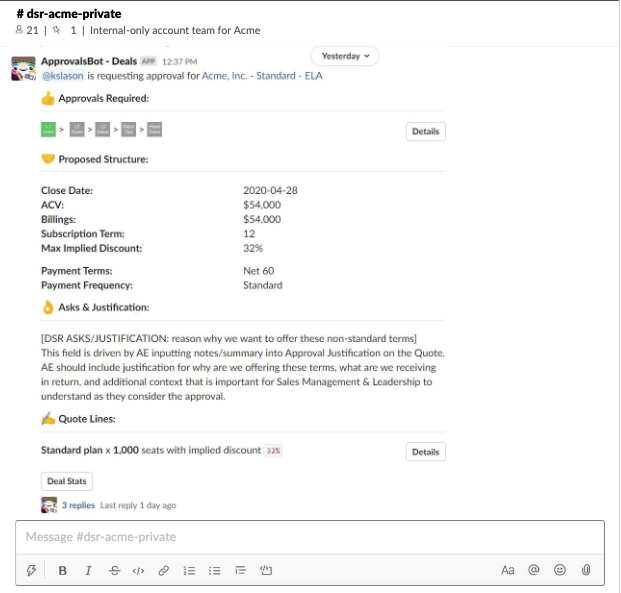This screenshot has width=621, height=593.
Task: Select the Close Date value 2020-04-28
Action: pyautogui.click(x=270, y=191)
